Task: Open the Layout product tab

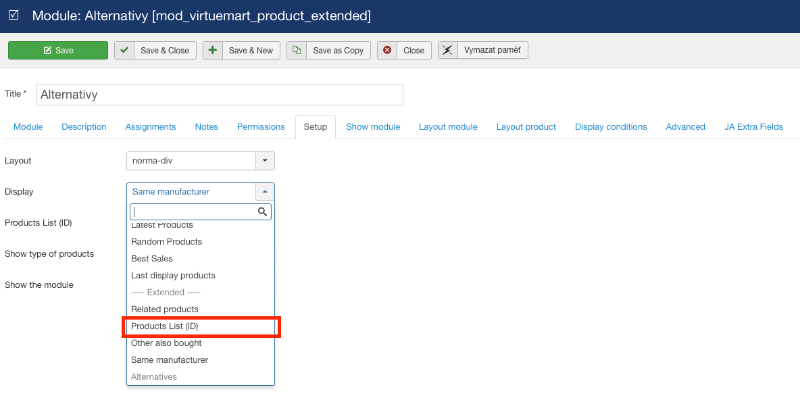Action: (526, 127)
